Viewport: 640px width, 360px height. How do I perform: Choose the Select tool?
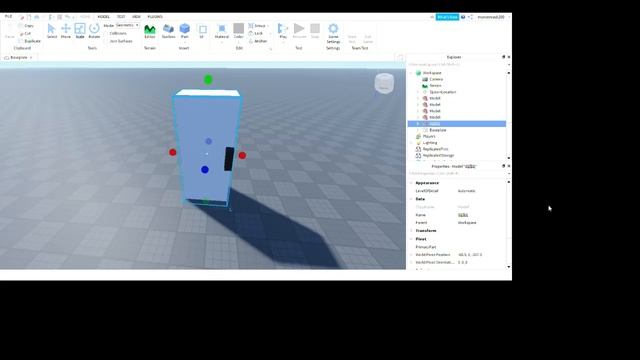click(51, 31)
